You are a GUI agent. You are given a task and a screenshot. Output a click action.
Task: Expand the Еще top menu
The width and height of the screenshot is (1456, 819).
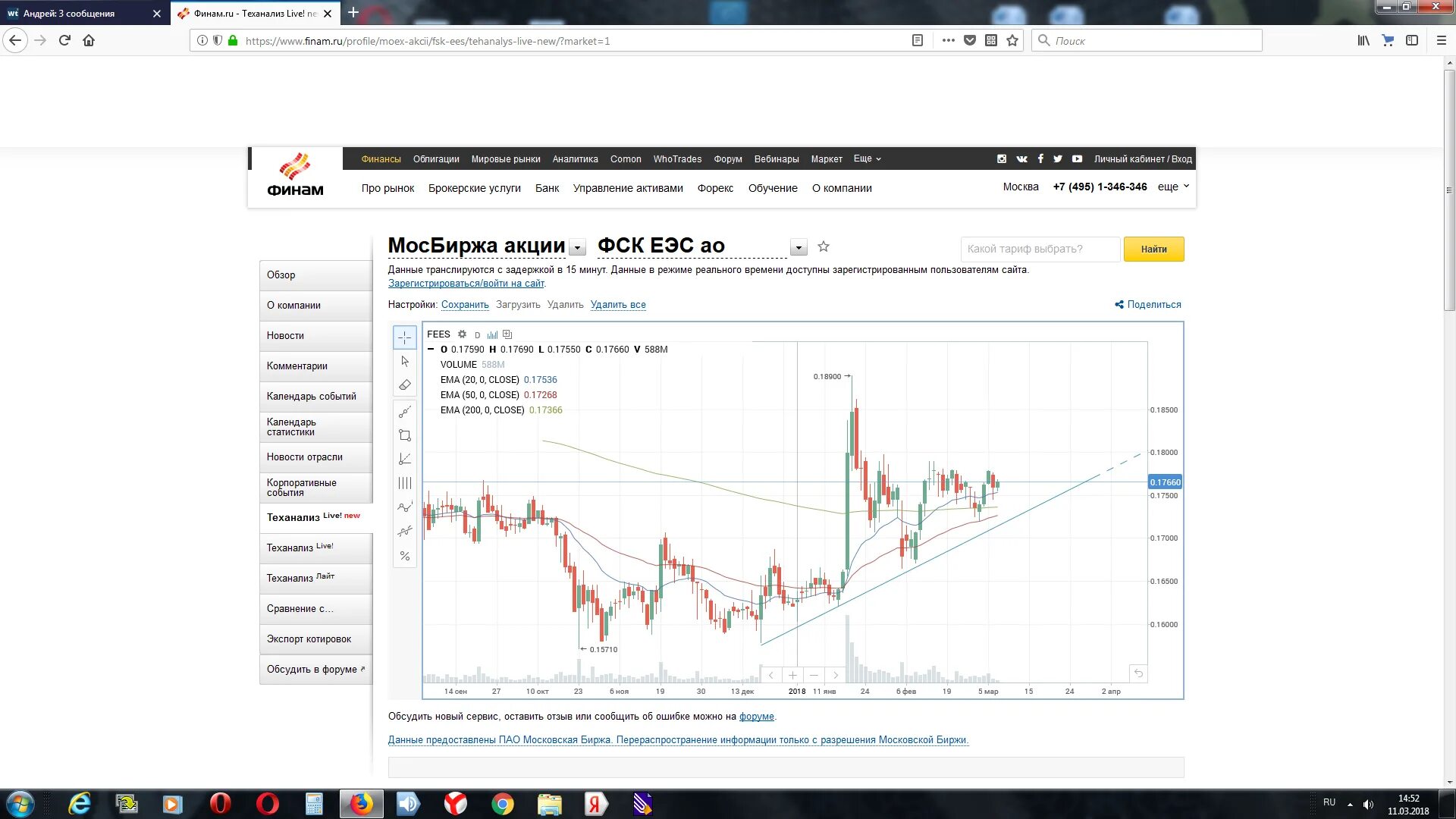(x=867, y=159)
